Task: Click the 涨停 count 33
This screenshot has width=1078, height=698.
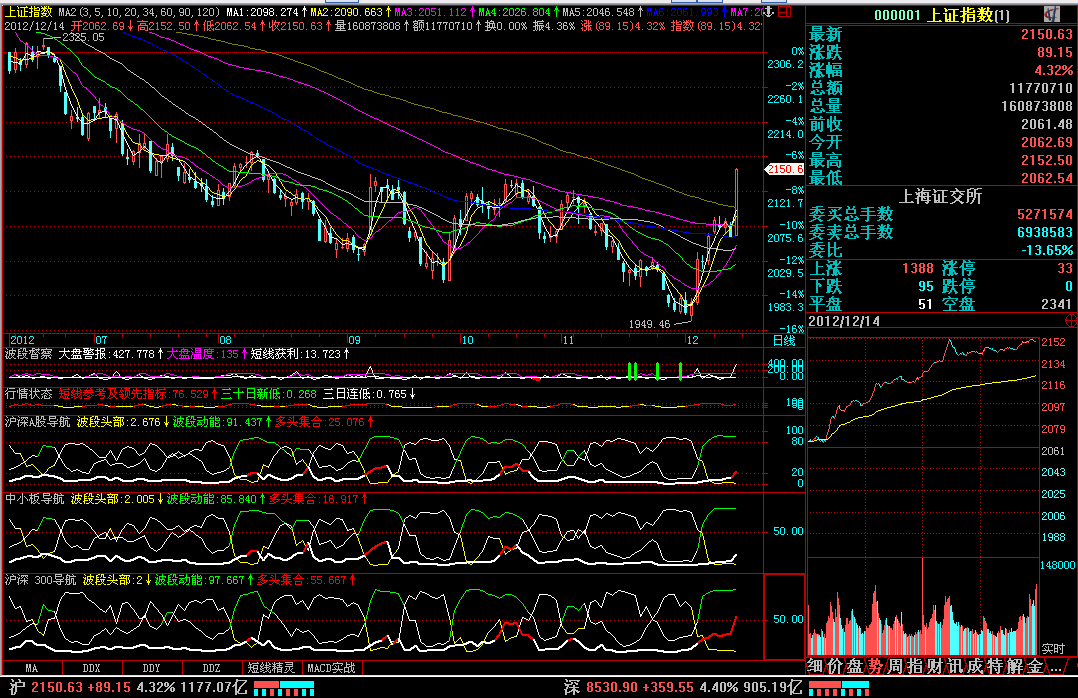Action: pos(1065,268)
